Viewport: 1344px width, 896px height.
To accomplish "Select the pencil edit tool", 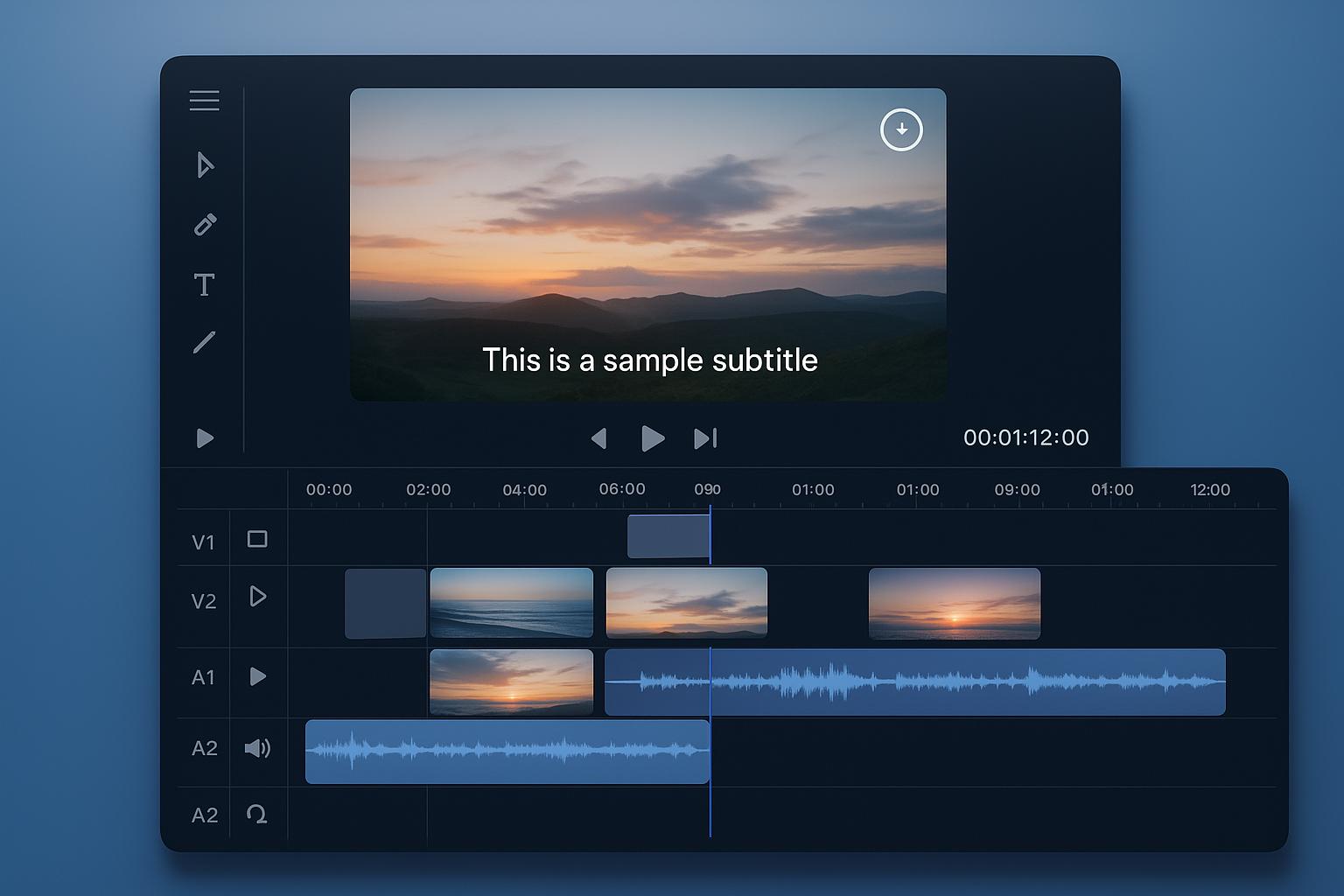I will [205, 225].
